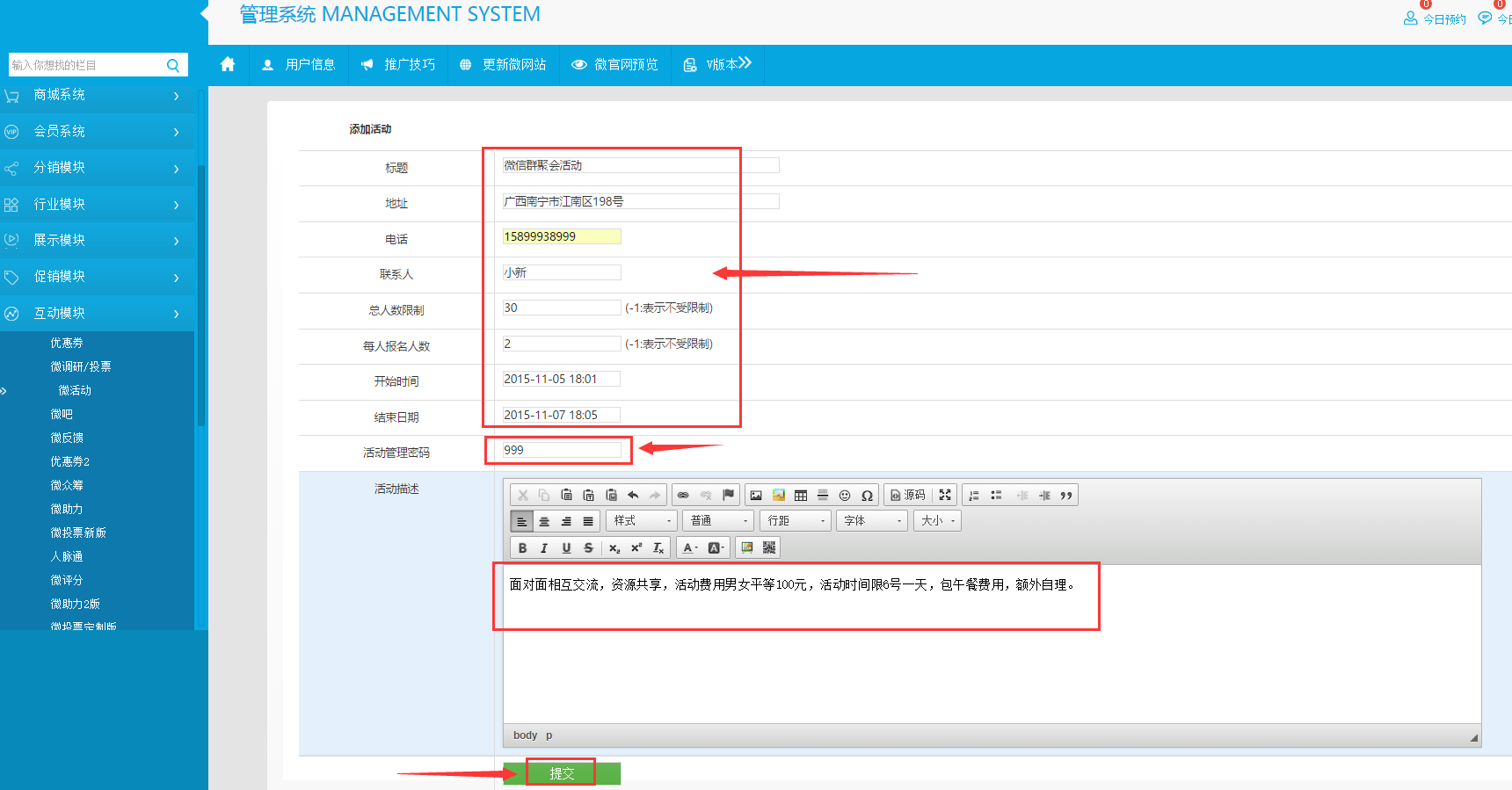The height and width of the screenshot is (790, 1512).
Task: Click the 活动管理密码 input field
Action: pos(561,450)
